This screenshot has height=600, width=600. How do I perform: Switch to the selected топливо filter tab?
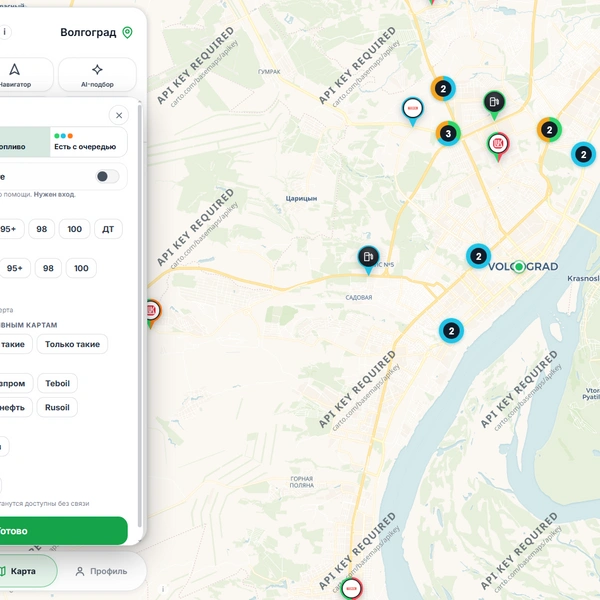pyautogui.click(x=24, y=142)
